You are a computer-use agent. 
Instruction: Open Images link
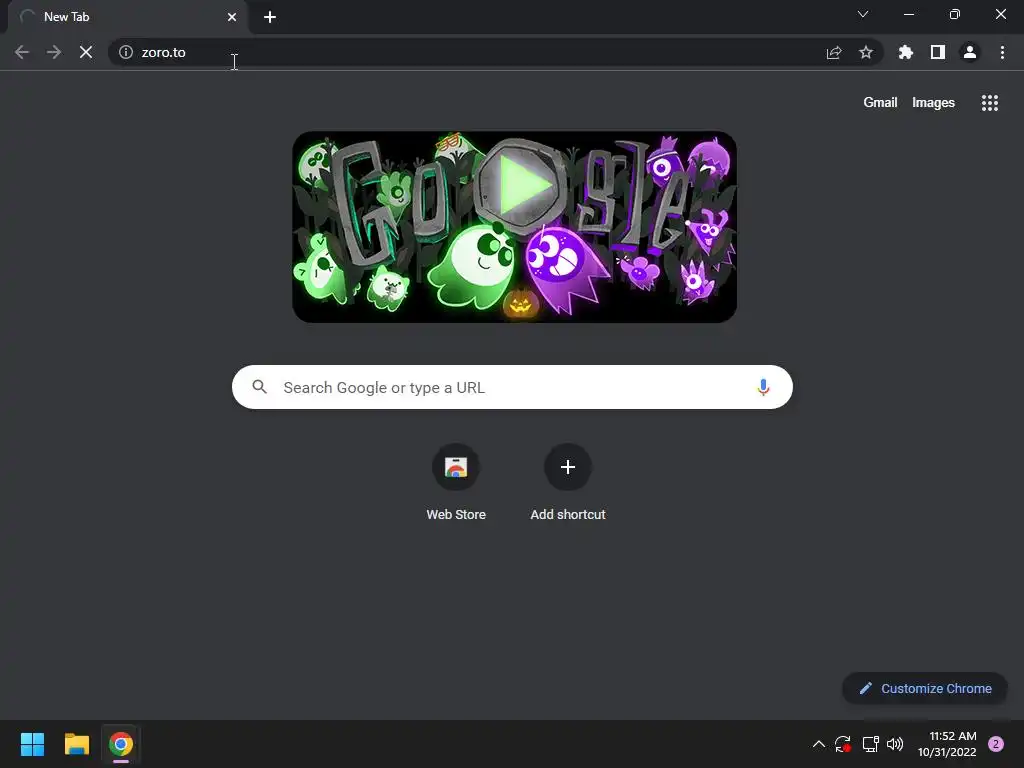(933, 103)
